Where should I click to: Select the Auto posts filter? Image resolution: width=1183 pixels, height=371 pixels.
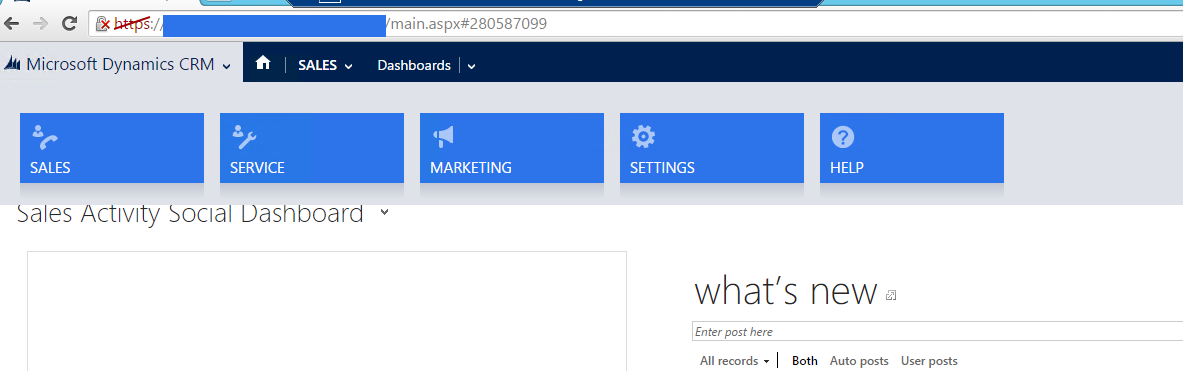click(x=859, y=361)
